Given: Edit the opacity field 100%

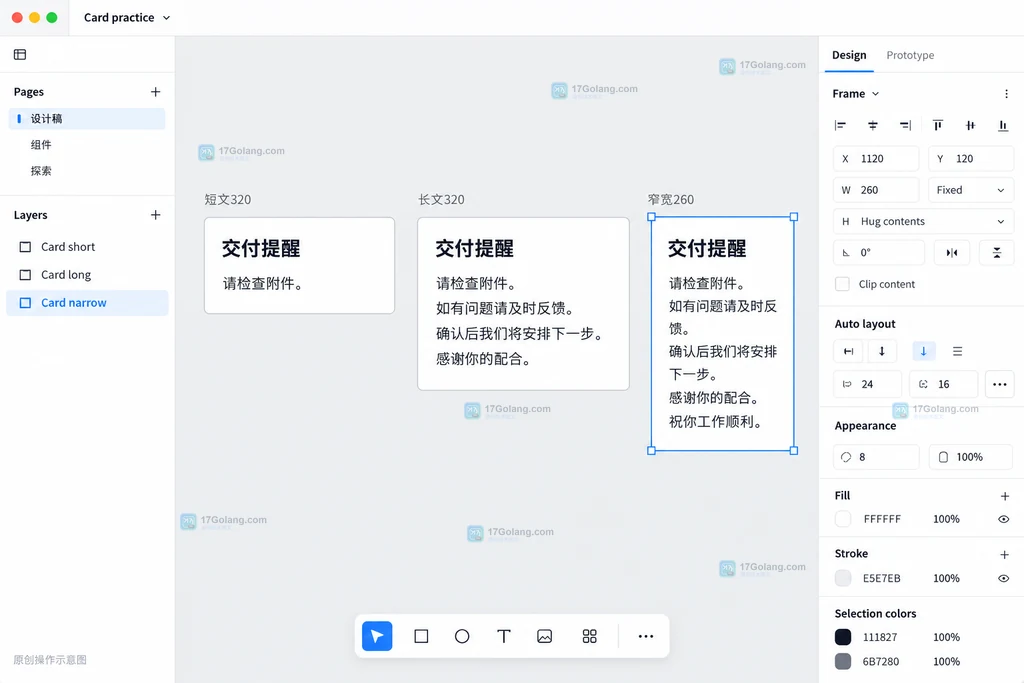Looking at the screenshot, I should click(x=970, y=457).
